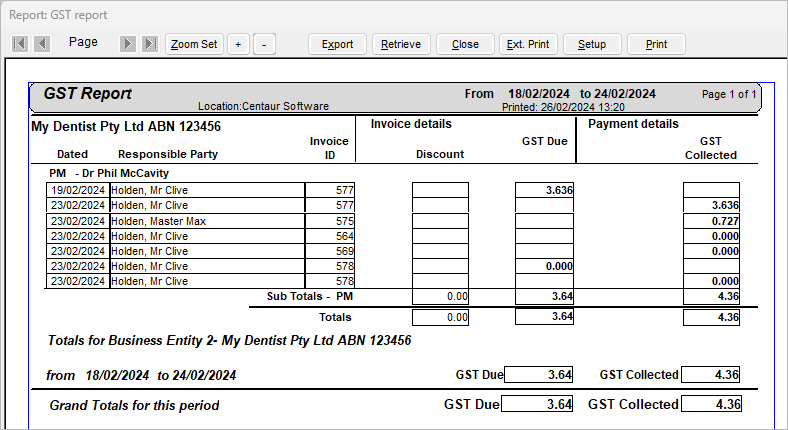
Task: Click the GST Report title heading
Action: pyautogui.click(x=87, y=93)
